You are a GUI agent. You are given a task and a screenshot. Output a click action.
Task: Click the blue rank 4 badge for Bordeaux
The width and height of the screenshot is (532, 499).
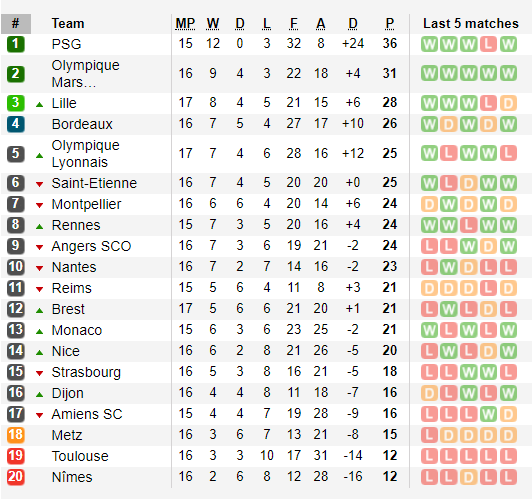tap(16, 124)
